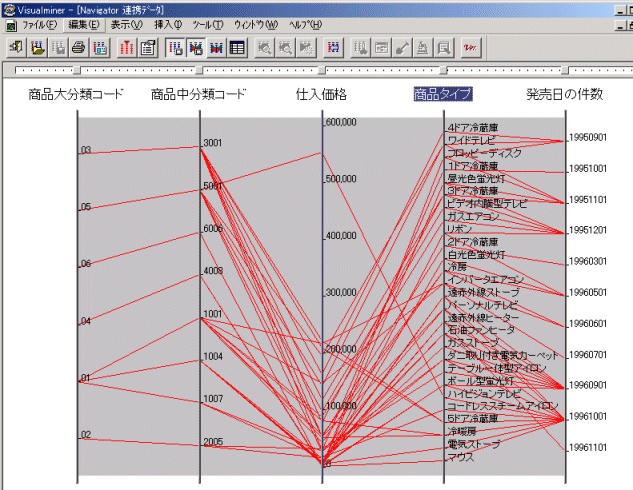This screenshot has height=490, width=633.
Task: Click the value 02 on first axis
Action: point(86,435)
